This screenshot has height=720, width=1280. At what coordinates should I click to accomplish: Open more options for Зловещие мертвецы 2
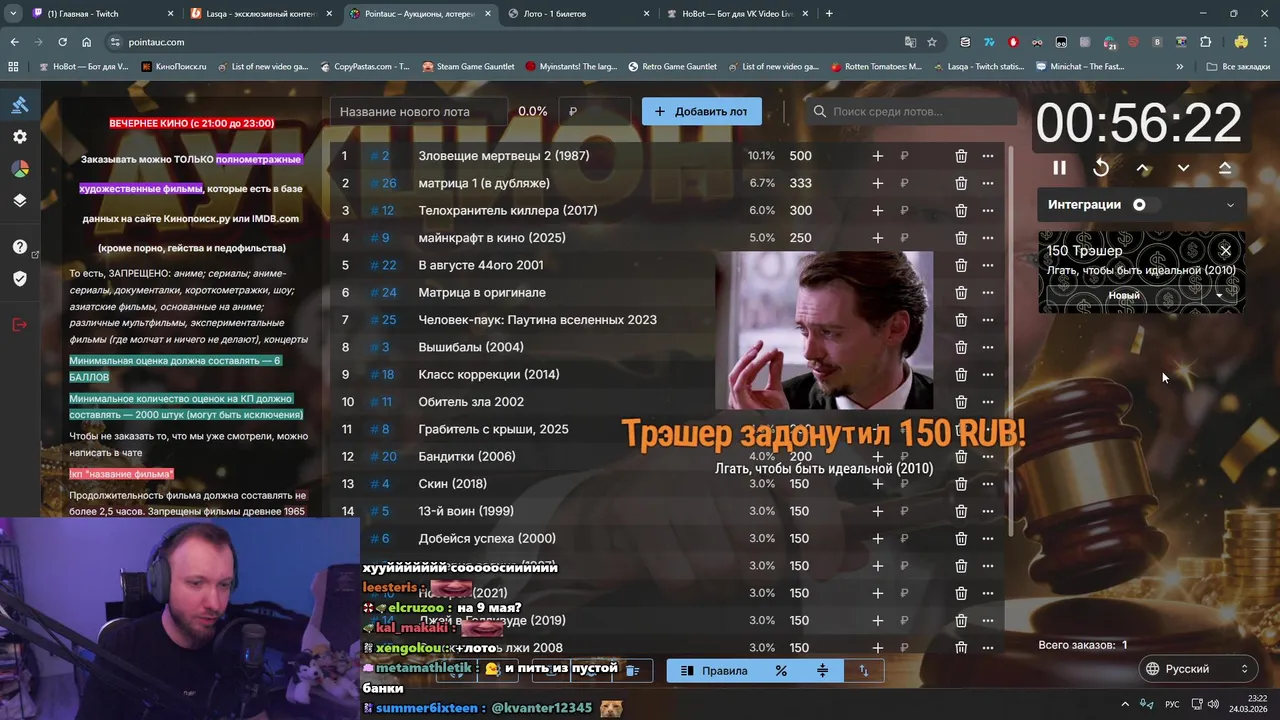pyautogui.click(x=988, y=156)
